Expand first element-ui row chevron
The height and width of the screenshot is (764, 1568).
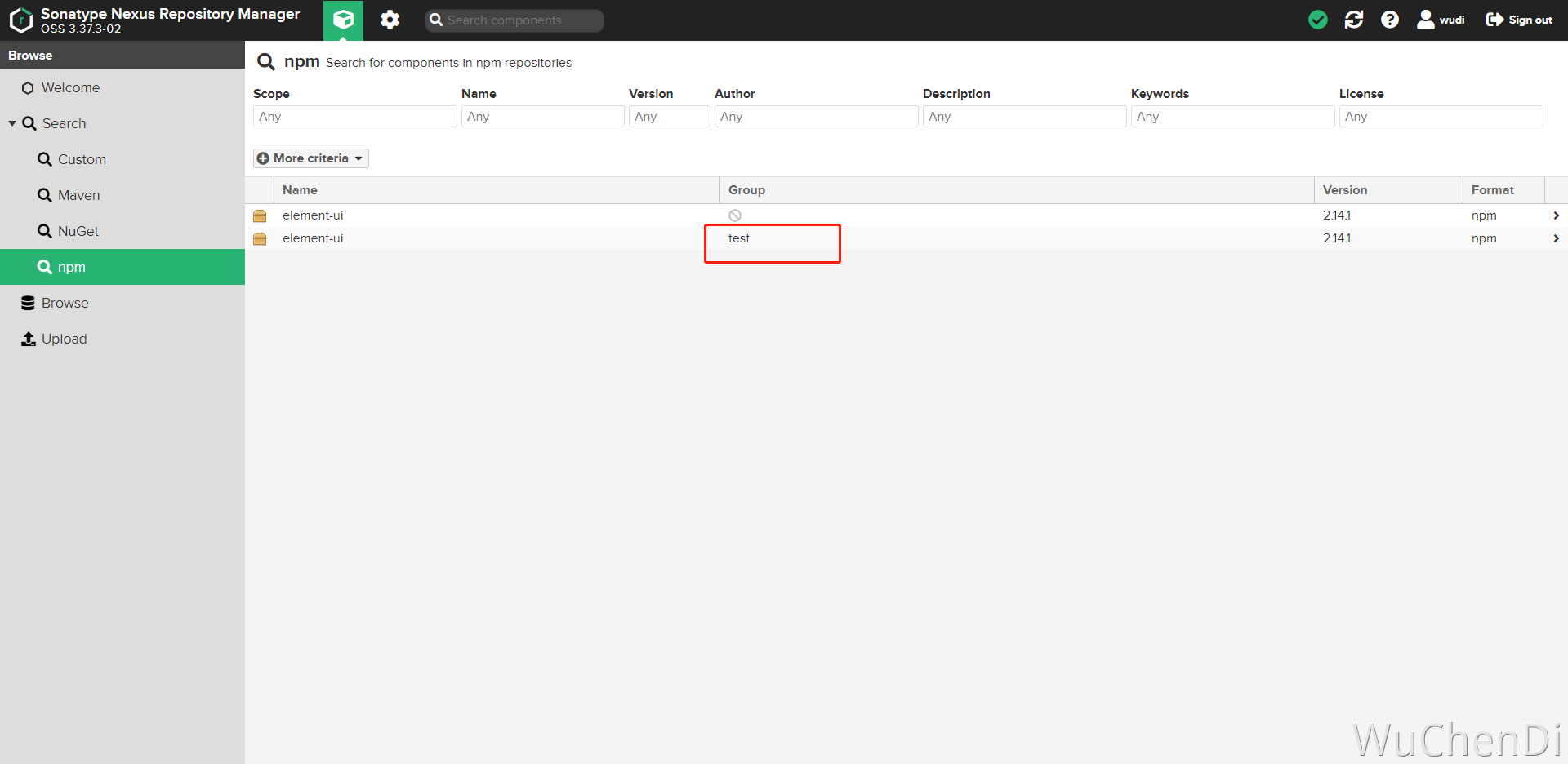tap(1556, 215)
